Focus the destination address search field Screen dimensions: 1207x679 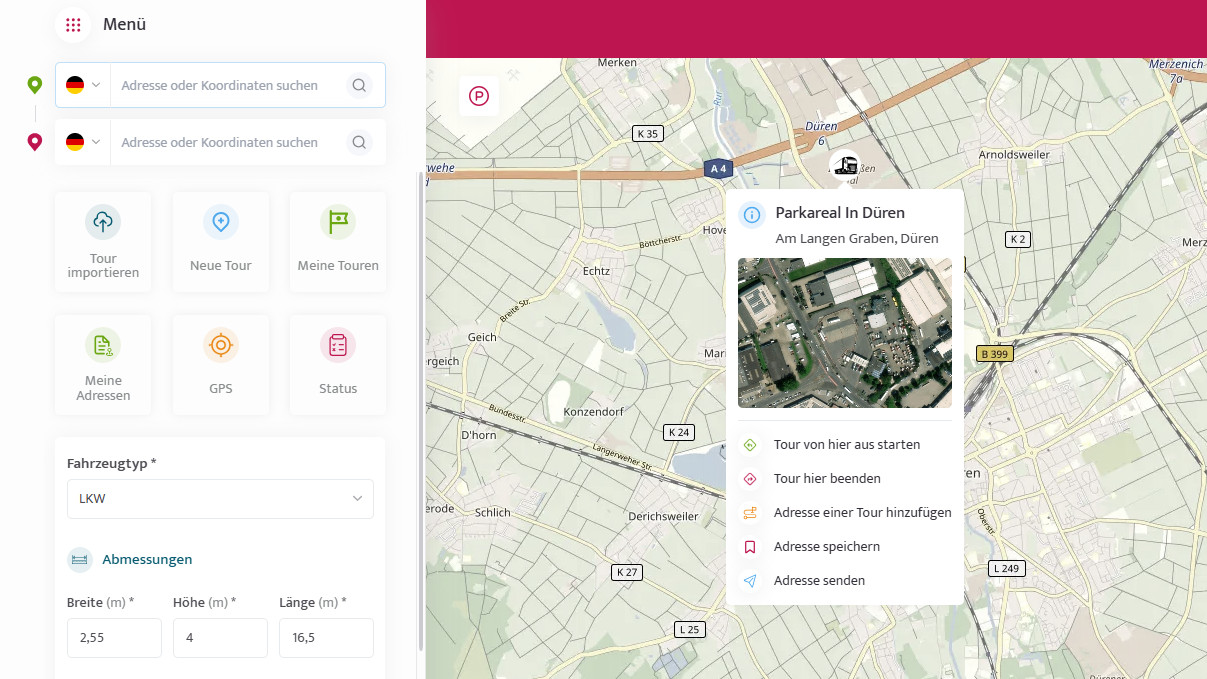click(228, 142)
